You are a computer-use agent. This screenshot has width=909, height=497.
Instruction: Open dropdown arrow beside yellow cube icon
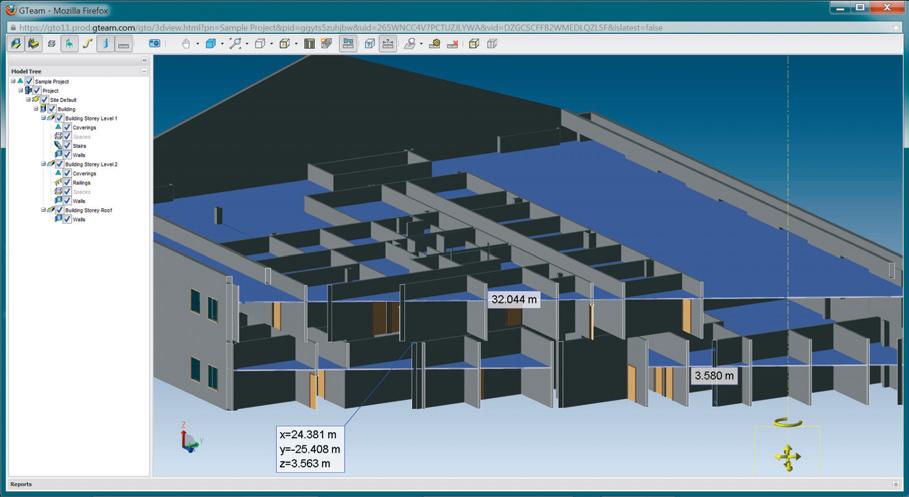pyautogui.click(x=296, y=44)
